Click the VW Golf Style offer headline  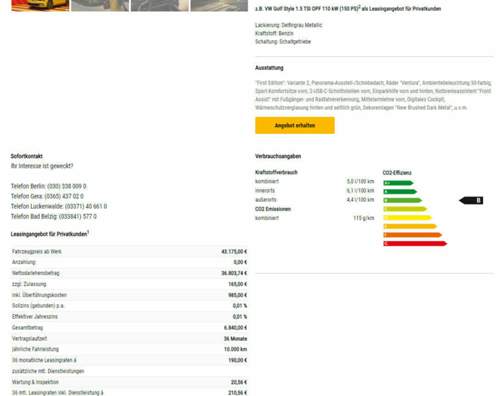348,9
